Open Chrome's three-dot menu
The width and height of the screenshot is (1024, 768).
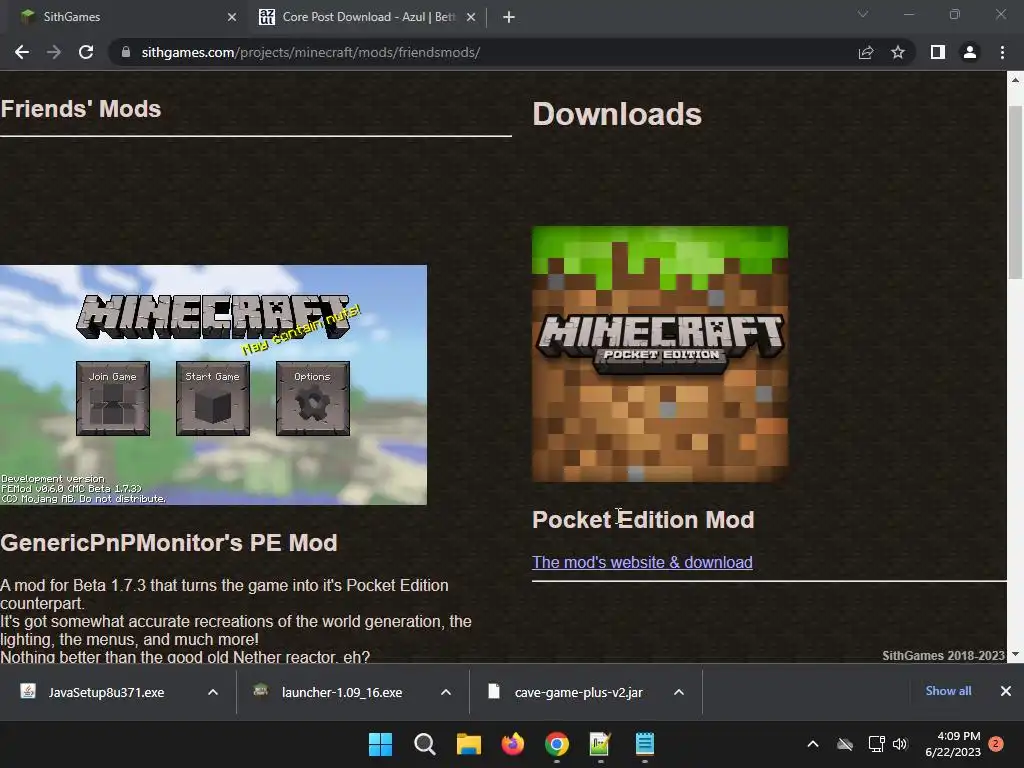pyautogui.click(x=1002, y=52)
